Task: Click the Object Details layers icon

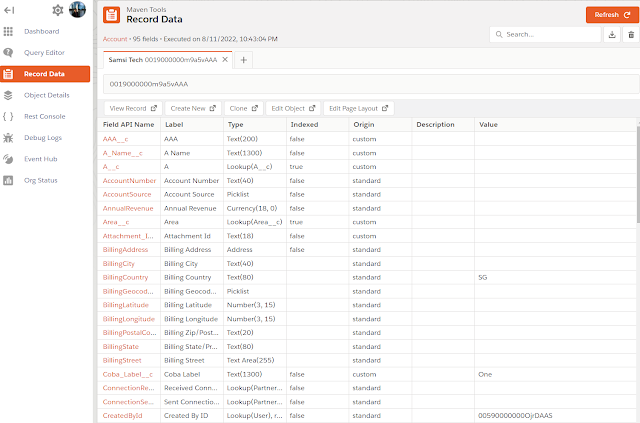Action: coord(8,95)
